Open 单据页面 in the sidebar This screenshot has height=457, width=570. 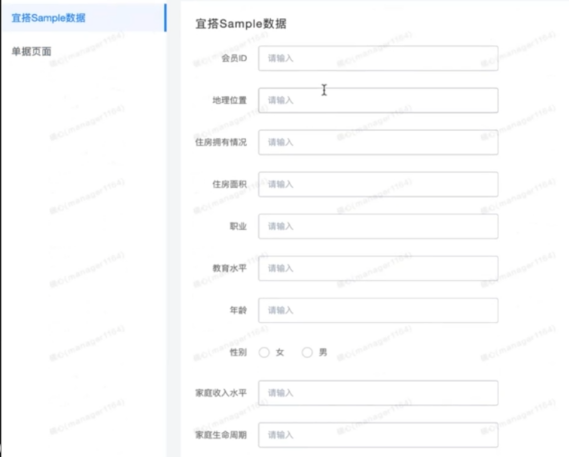tap(31, 52)
